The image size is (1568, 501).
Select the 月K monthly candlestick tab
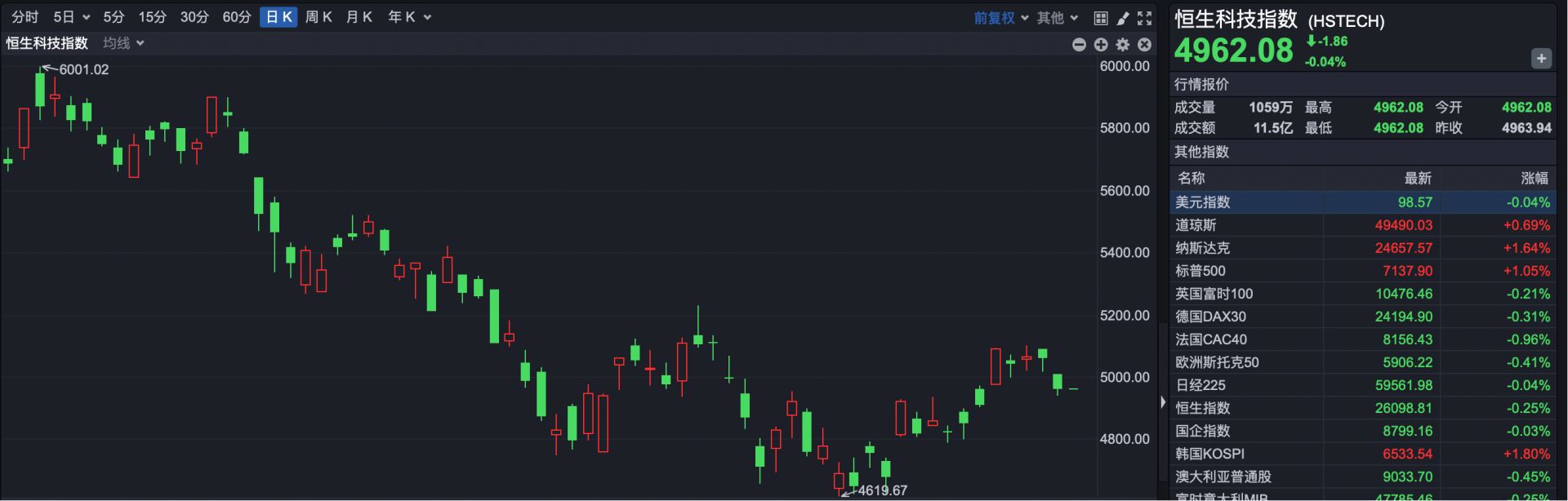click(359, 17)
